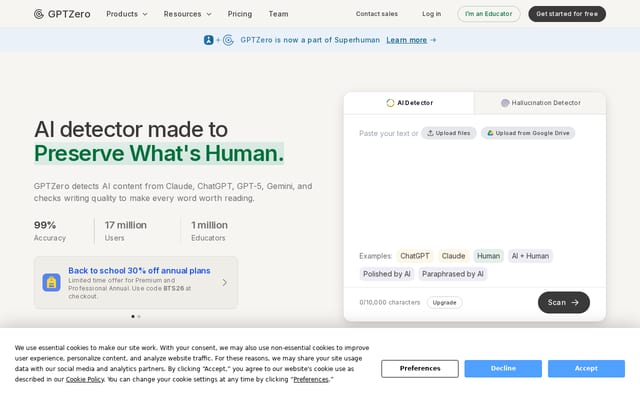The image size is (640, 400).
Task: Click the GPTZero logo icon
Action: click(x=39, y=14)
